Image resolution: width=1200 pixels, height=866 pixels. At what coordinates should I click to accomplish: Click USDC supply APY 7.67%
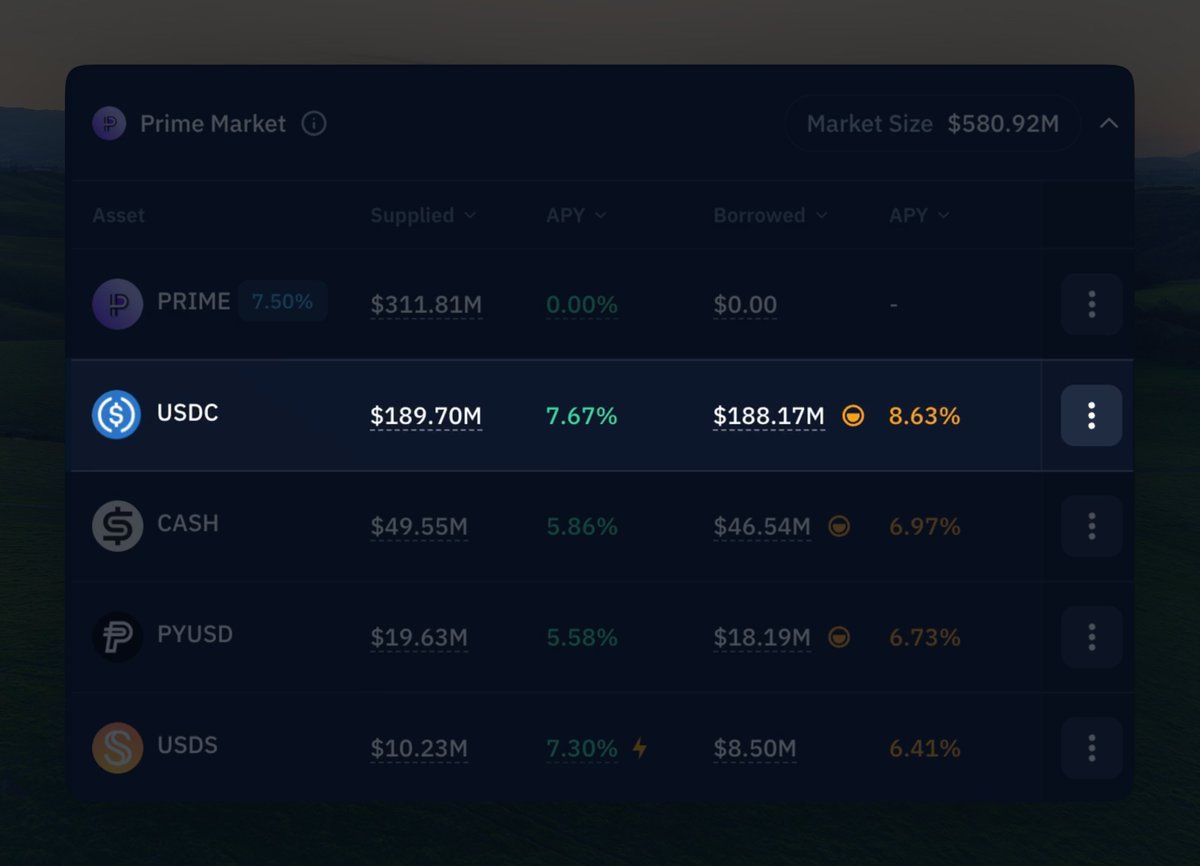582,416
